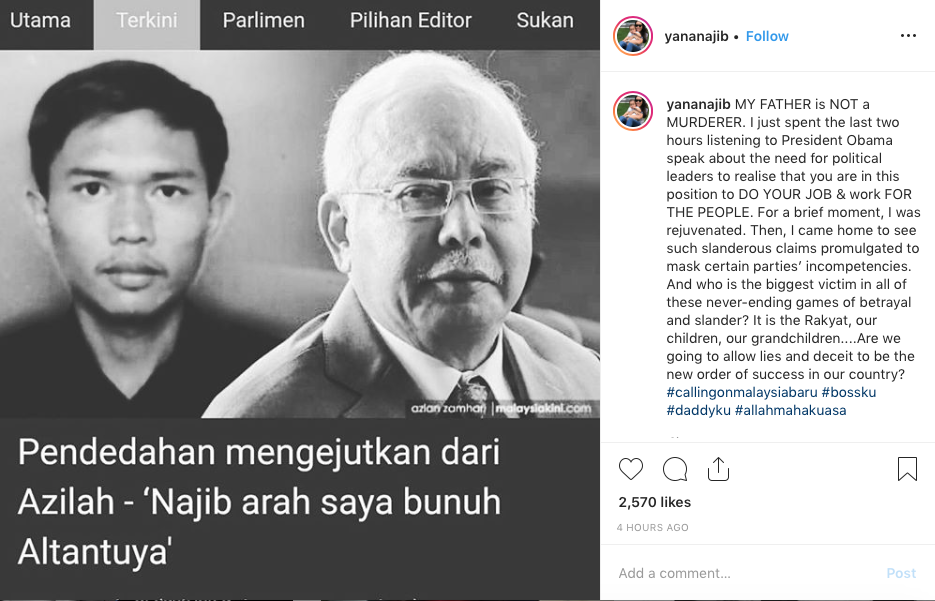The image size is (935, 601).
Task: Open yananajib username in post header
Action: tap(696, 36)
